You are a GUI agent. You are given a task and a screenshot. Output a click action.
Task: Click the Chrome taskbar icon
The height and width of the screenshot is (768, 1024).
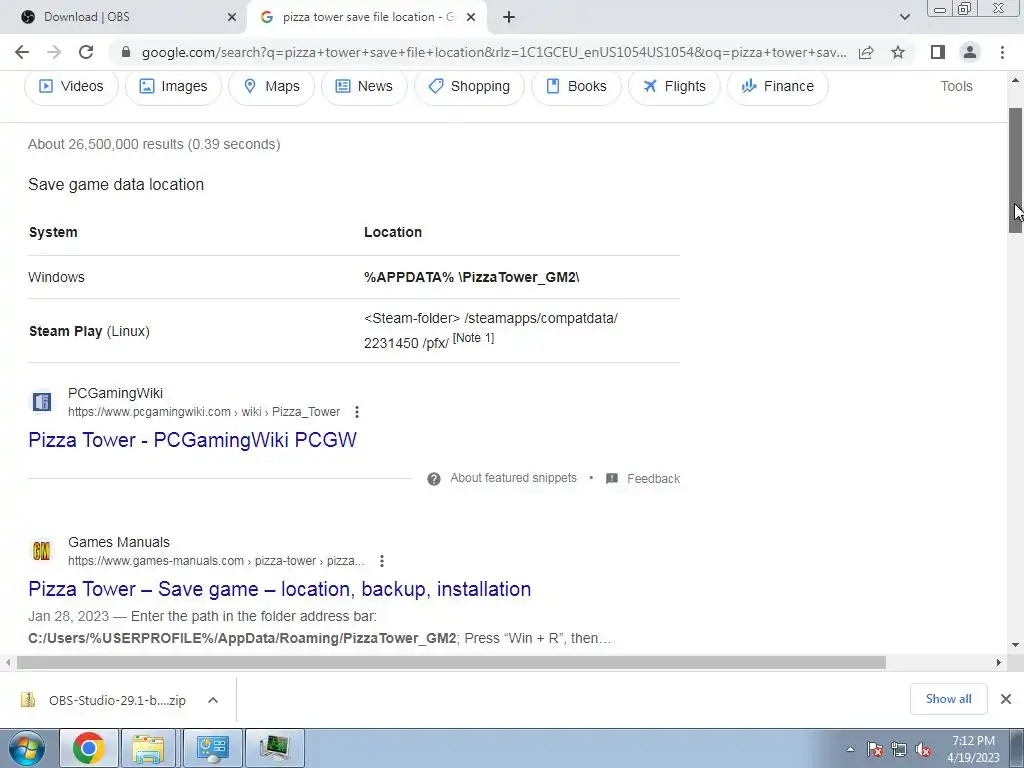(x=88, y=748)
